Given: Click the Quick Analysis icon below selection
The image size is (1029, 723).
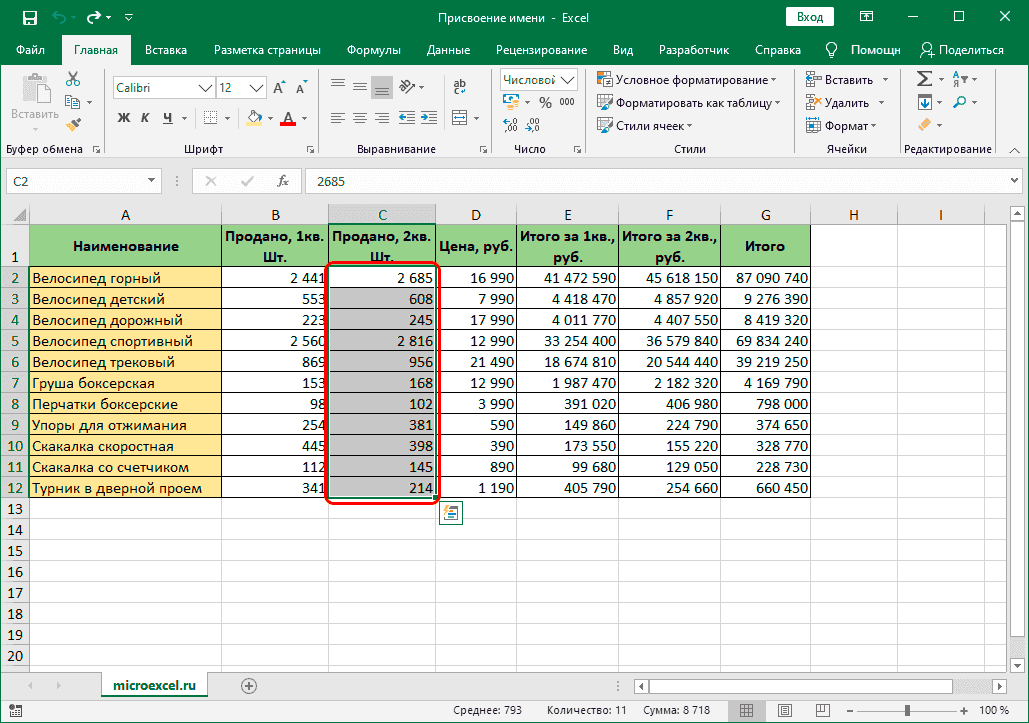Looking at the screenshot, I should coord(450,512).
